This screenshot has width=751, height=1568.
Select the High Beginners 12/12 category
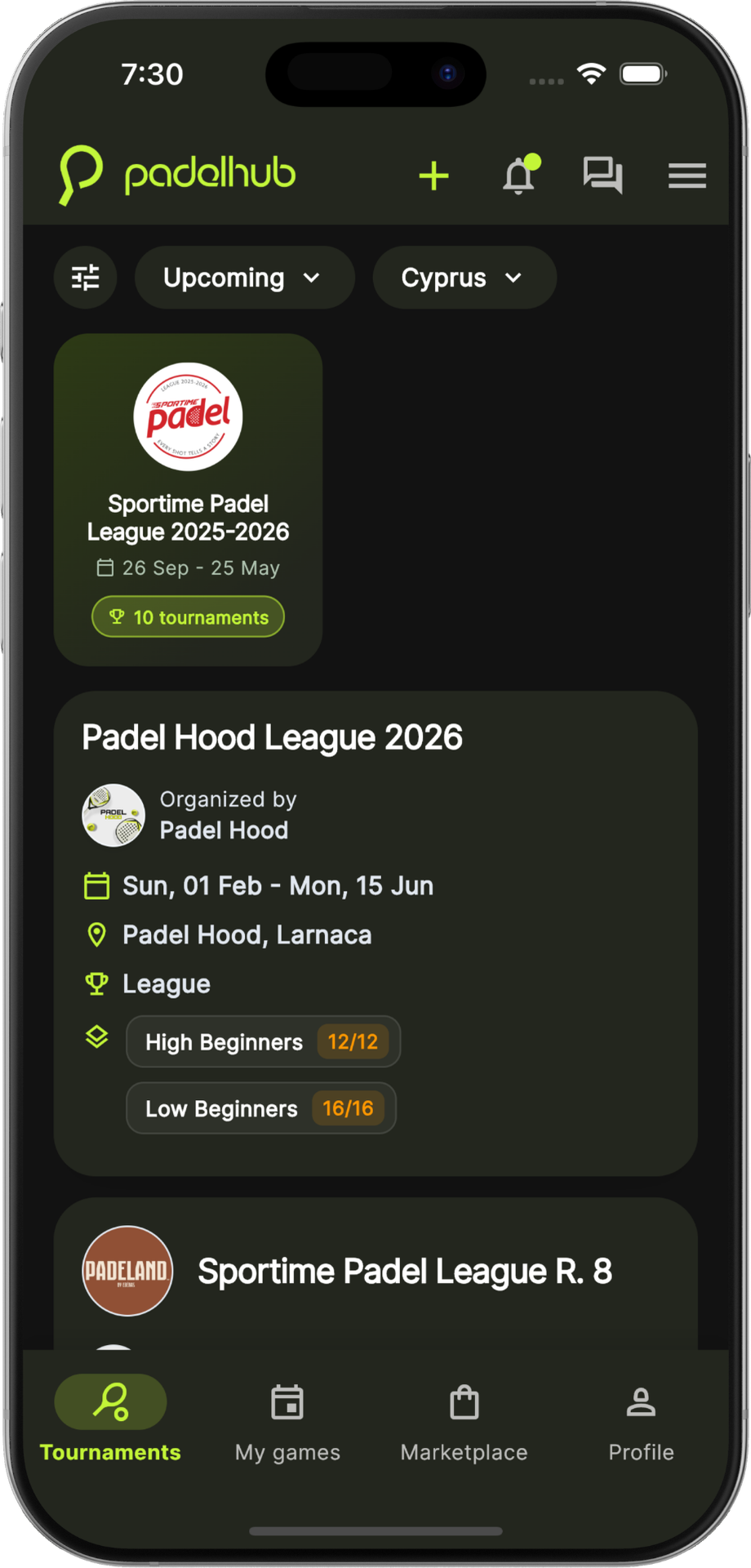click(x=263, y=1041)
